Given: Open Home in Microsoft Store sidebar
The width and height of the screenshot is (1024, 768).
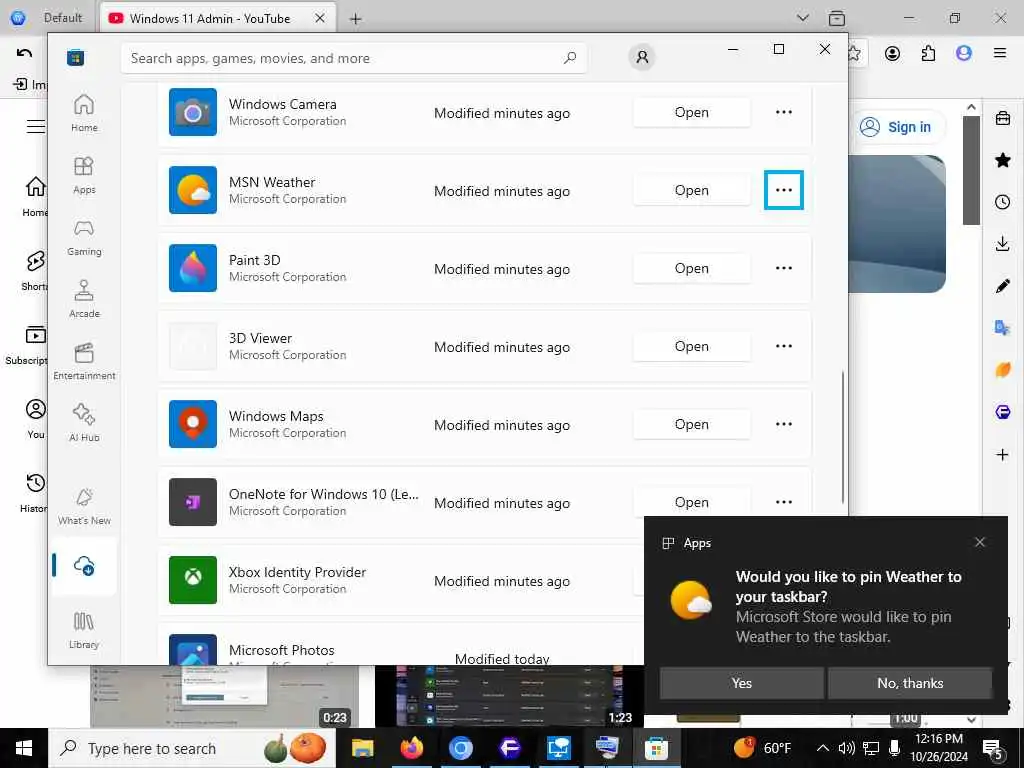Looking at the screenshot, I should [x=84, y=113].
